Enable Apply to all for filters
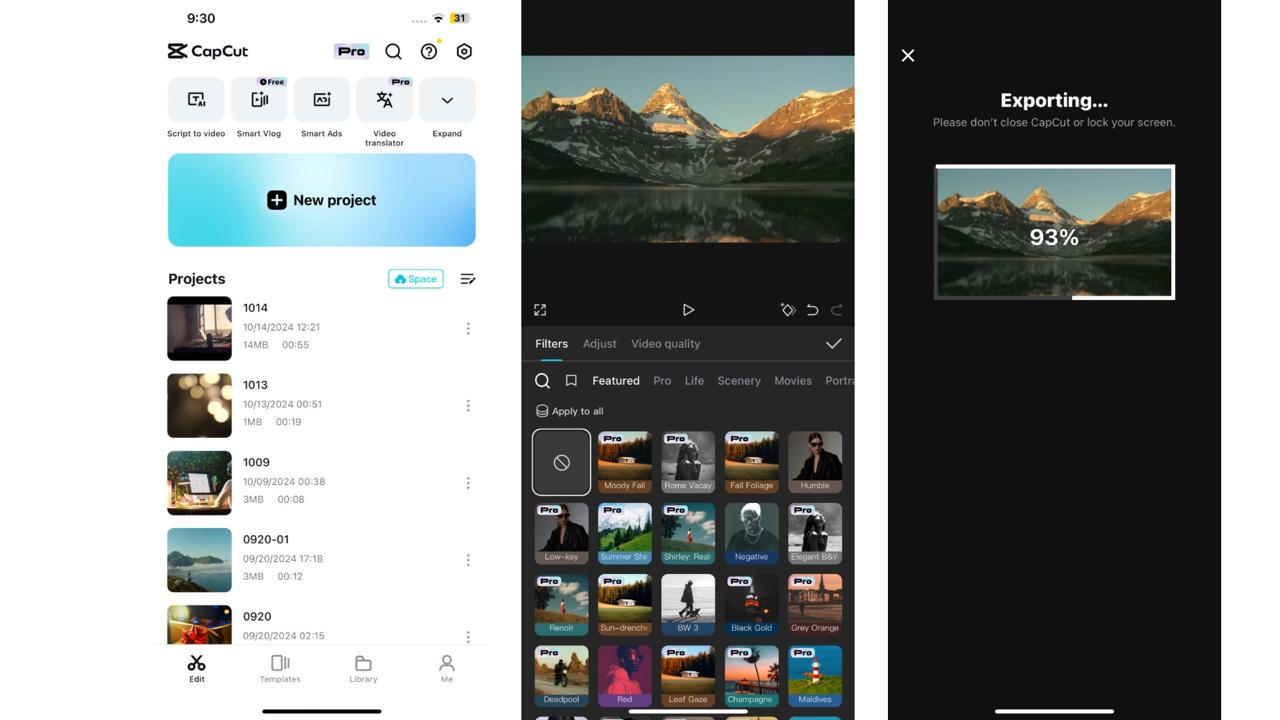 pos(569,410)
